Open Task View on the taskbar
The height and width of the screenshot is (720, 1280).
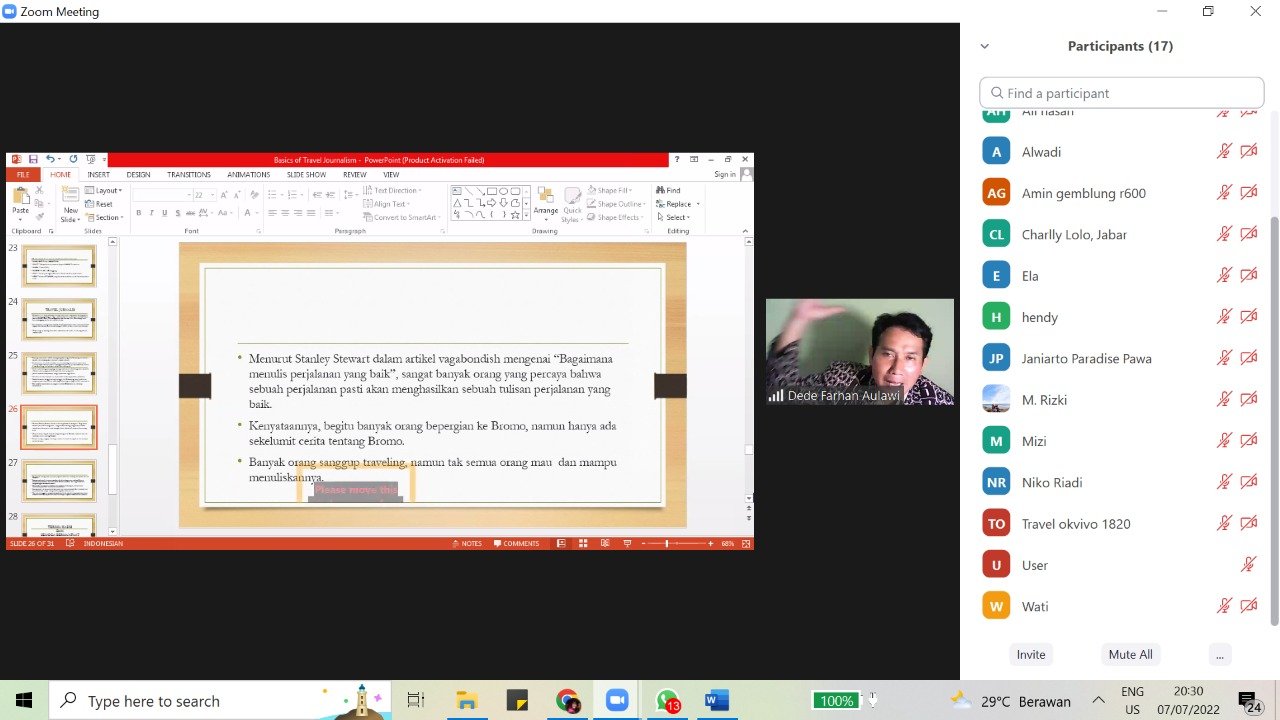tap(416, 701)
